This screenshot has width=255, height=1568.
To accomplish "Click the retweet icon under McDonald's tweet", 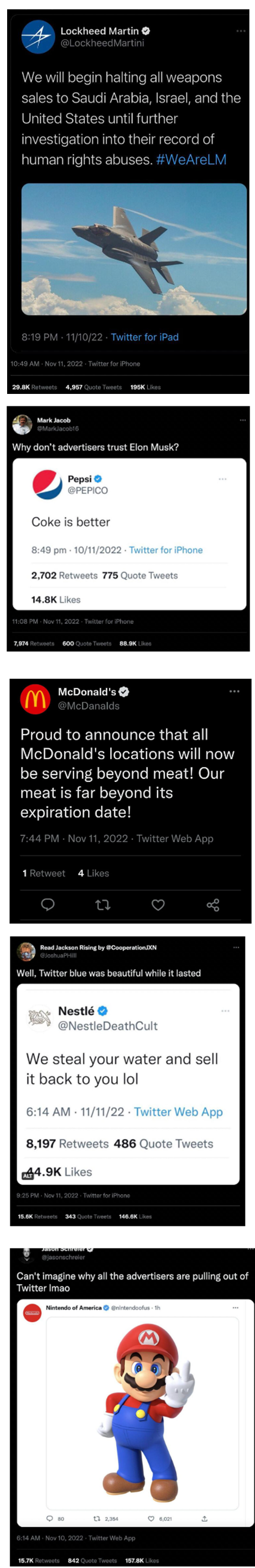I will pyautogui.click(x=103, y=905).
